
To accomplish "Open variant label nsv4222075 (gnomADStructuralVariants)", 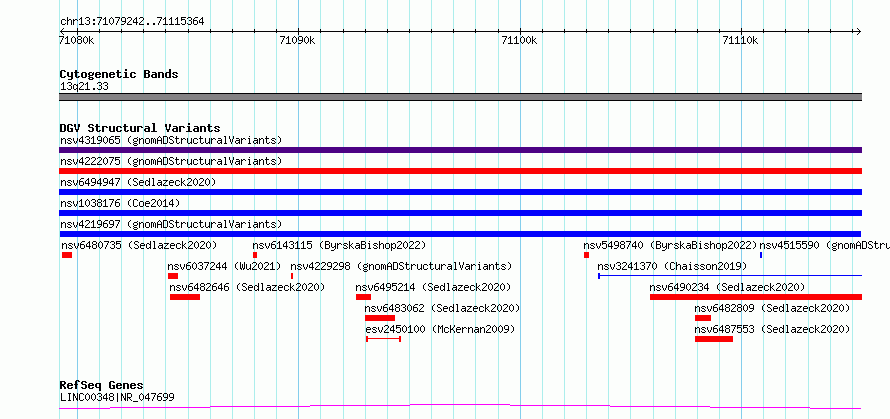I will pos(171,161).
